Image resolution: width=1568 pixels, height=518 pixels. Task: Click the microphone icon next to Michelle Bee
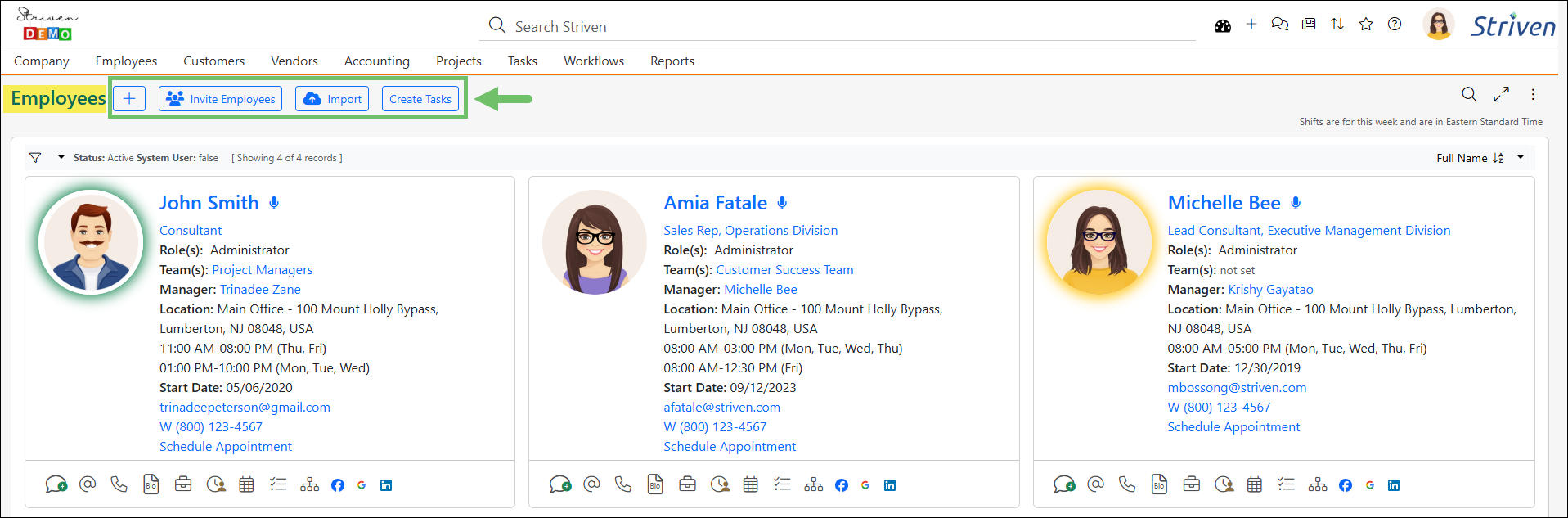(x=1296, y=203)
